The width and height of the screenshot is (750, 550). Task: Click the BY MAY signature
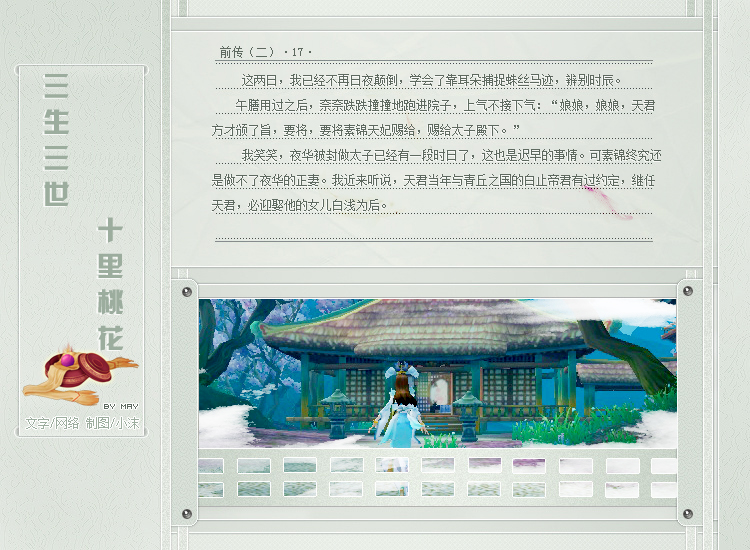[x=121, y=406]
